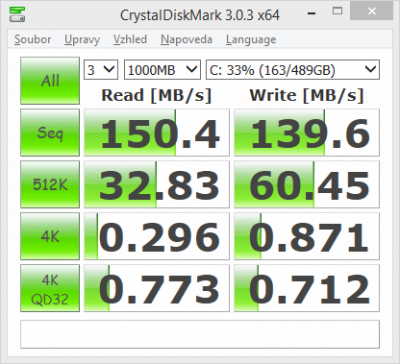Image resolution: width=400 pixels, height=364 pixels.
Task: Open the test size dropdown showing 1000MB
Action: coord(162,70)
